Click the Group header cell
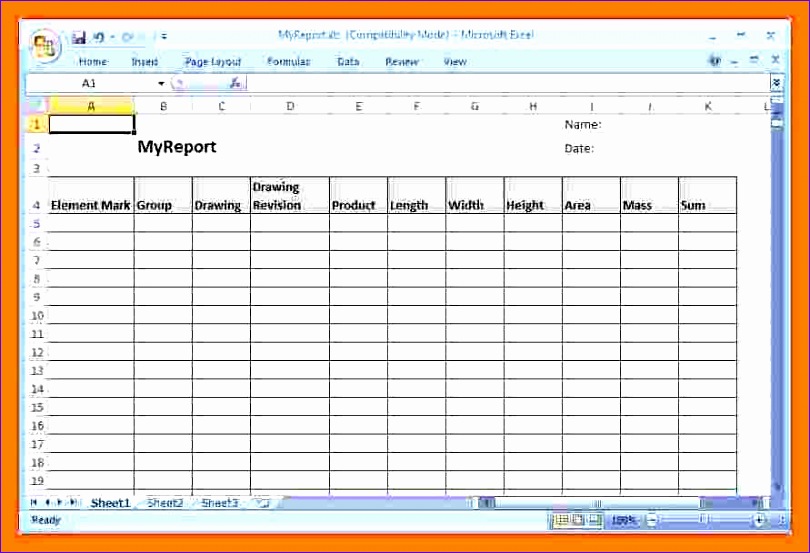 163,195
